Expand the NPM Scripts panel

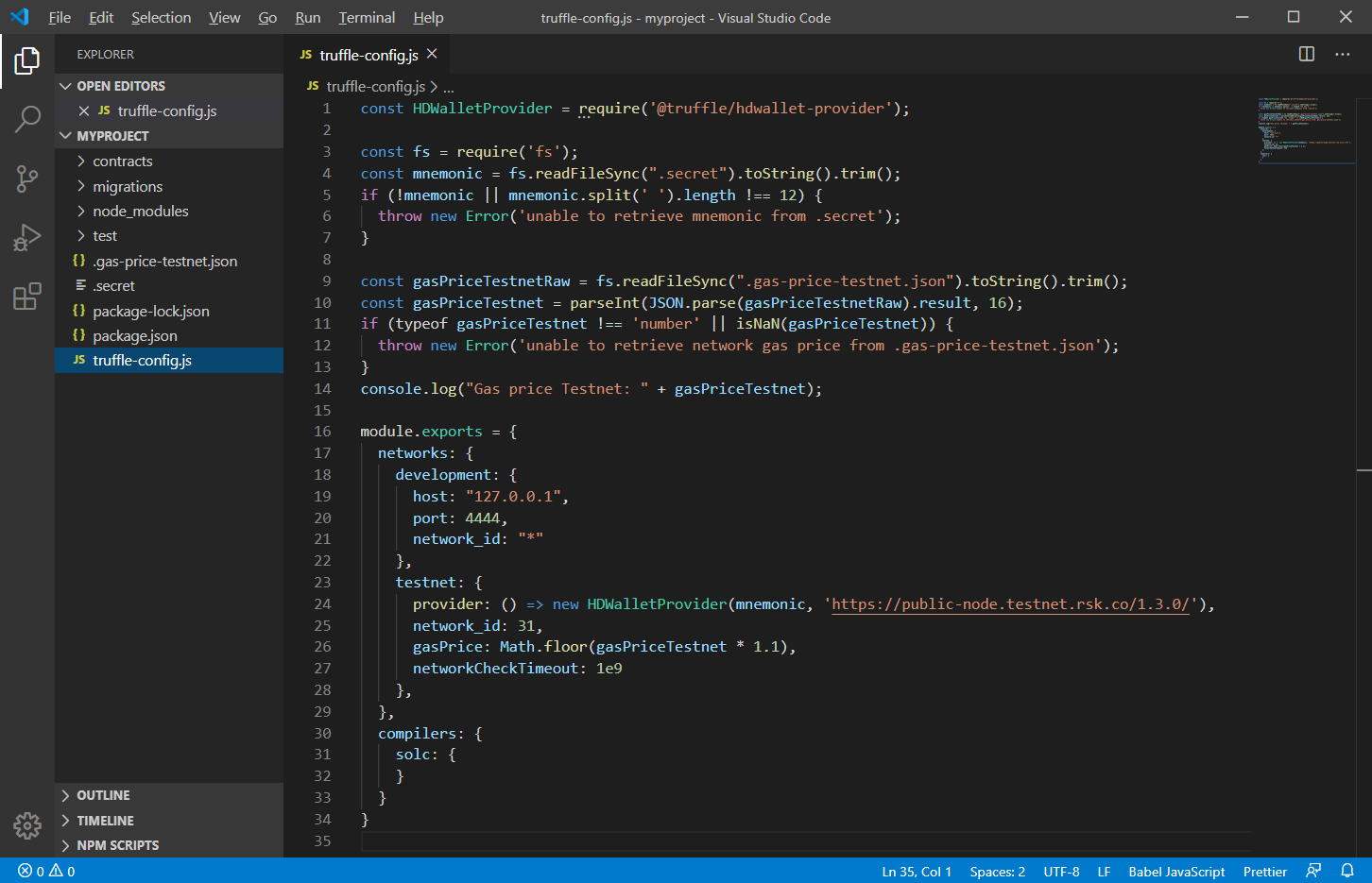(169, 845)
